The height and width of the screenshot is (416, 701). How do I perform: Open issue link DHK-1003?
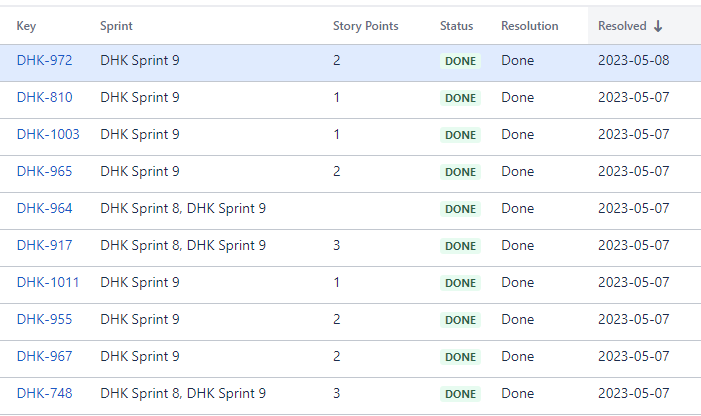tap(48, 134)
